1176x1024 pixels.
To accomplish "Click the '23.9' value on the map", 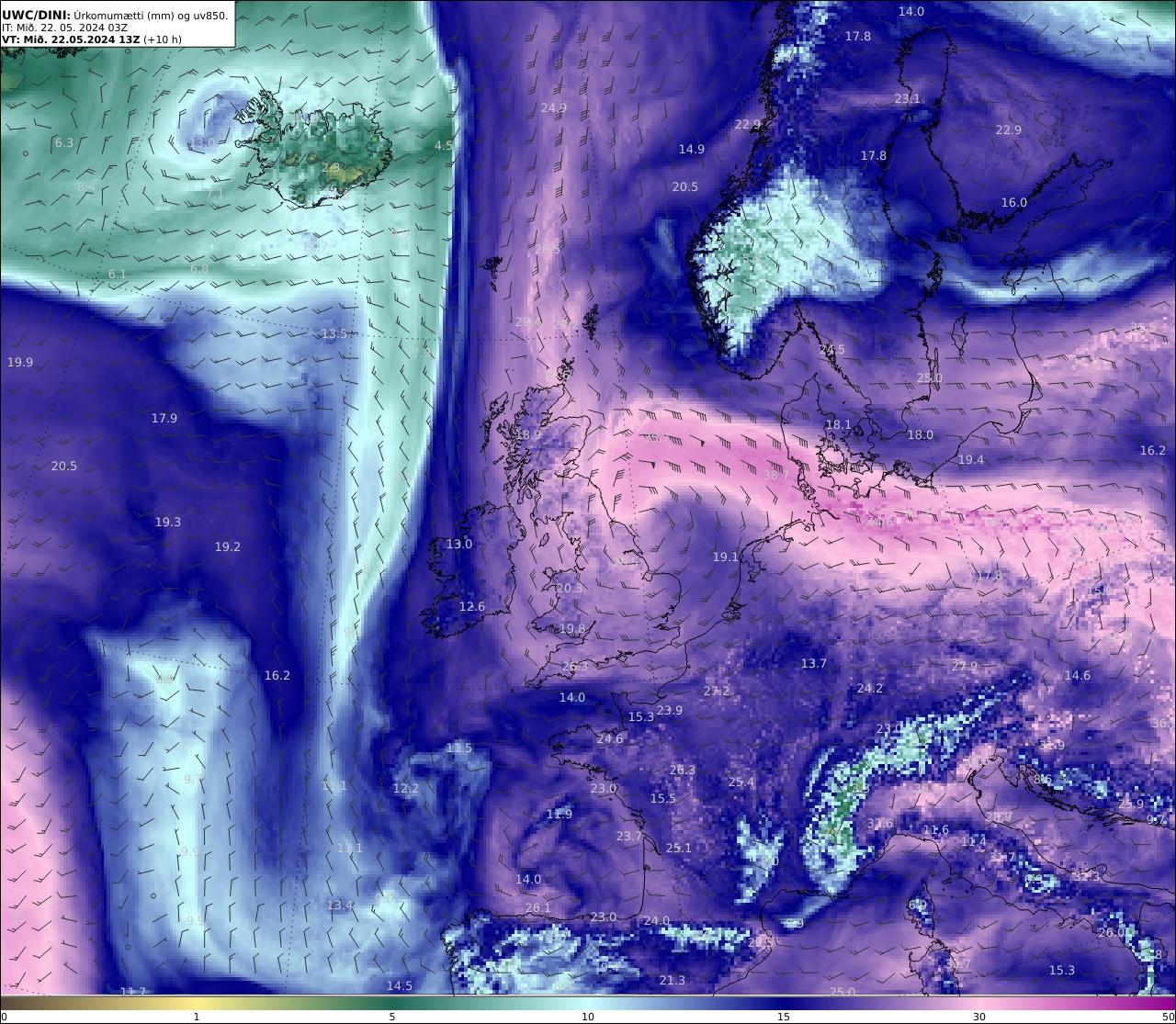I will (670, 710).
